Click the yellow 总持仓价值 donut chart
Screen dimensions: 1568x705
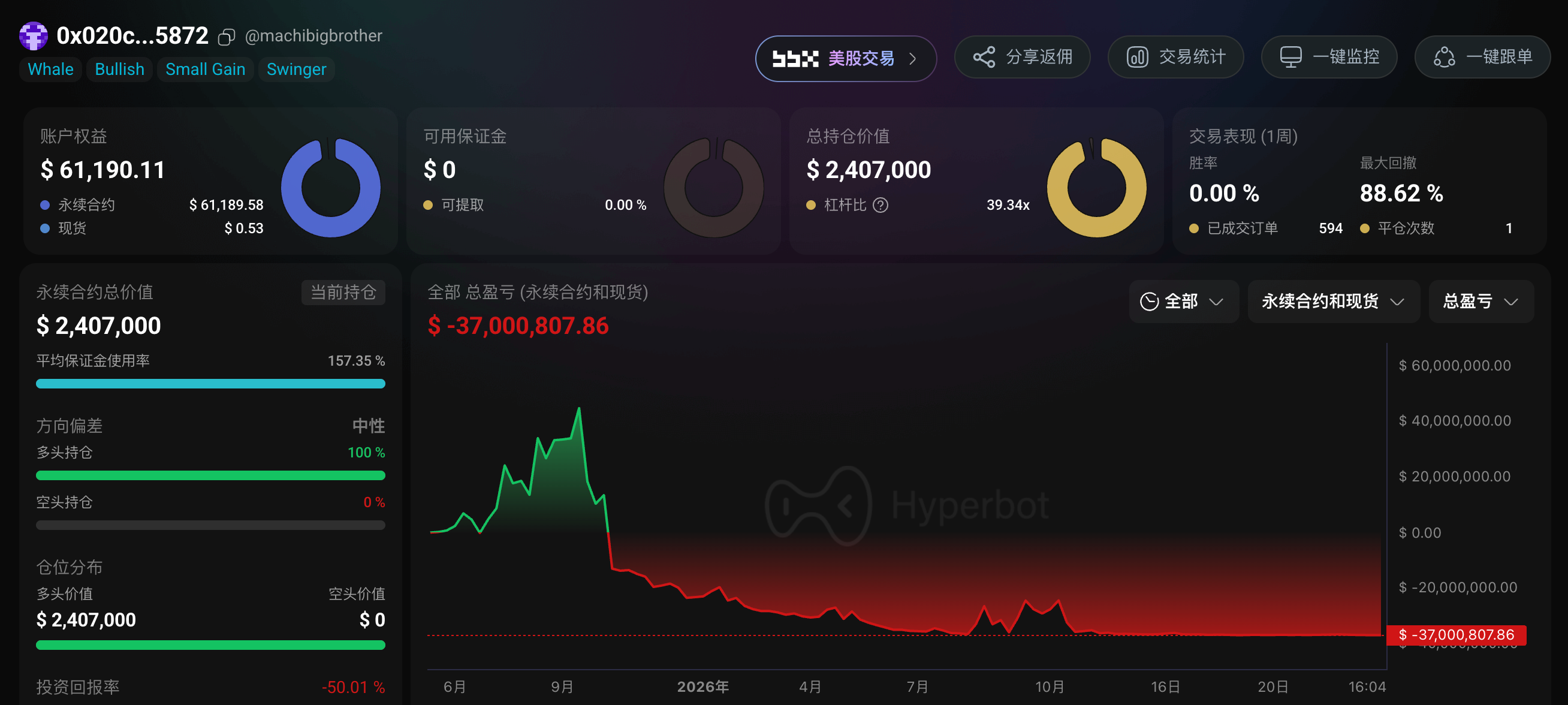click(x=1096, y=188)
